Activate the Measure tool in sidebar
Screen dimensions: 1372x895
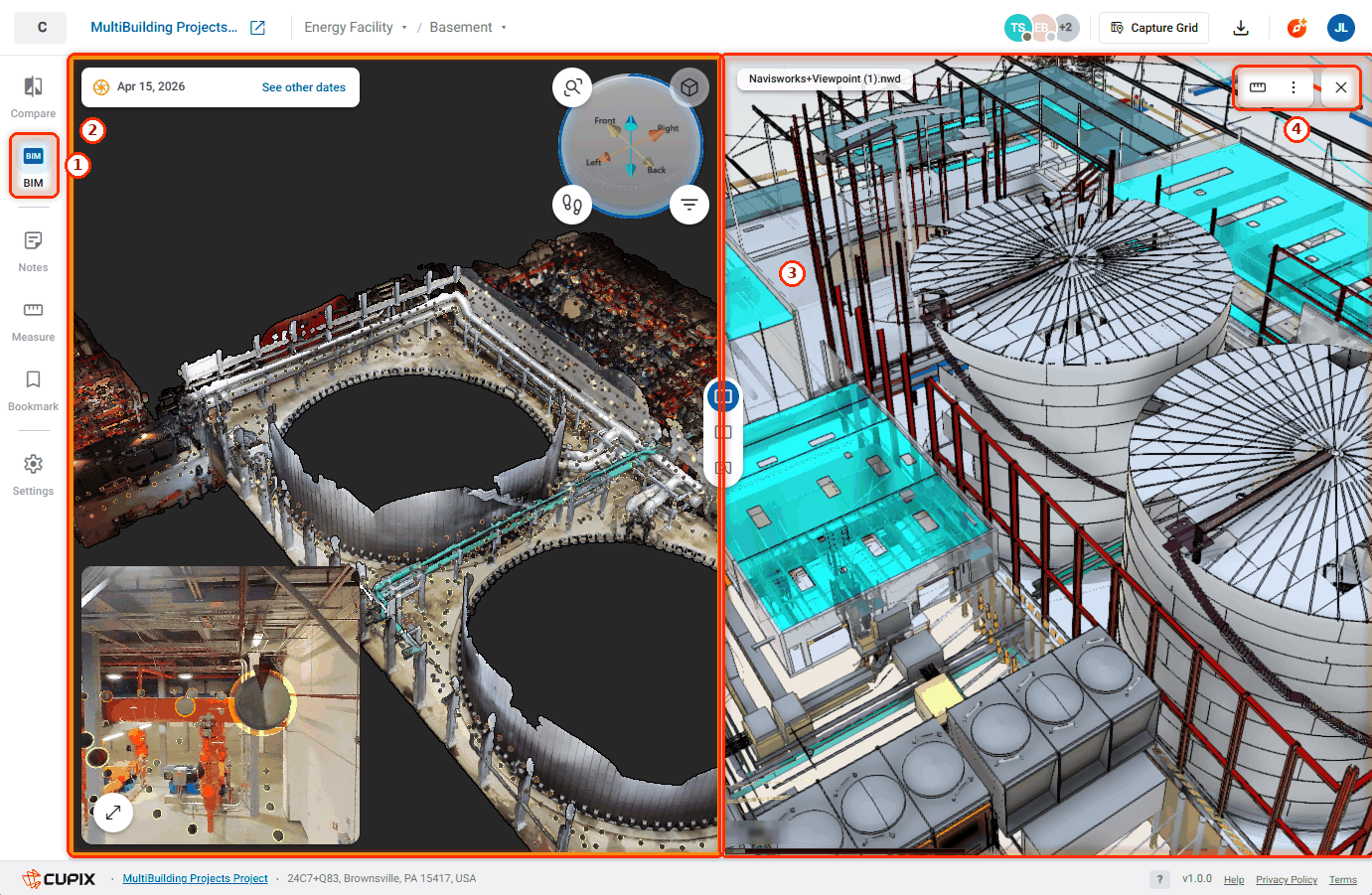[x=33, y=321]
